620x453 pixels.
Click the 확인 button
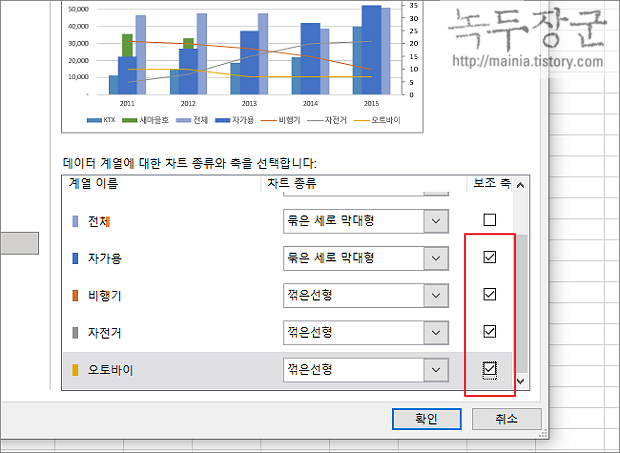tap(427, 419)
